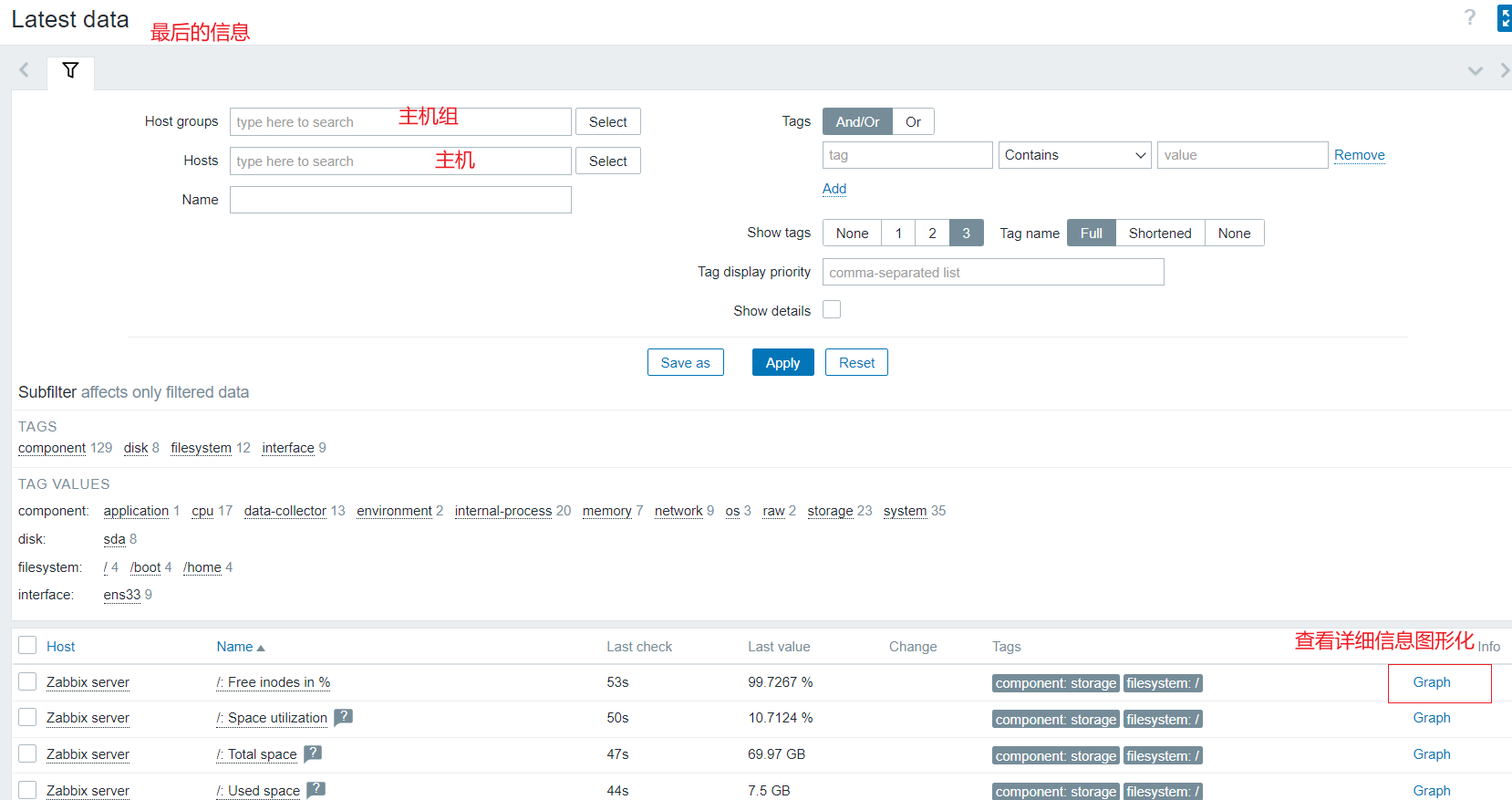This screenshot has height=800, width=1512.
Task: Filter interface value ens33
Action: (x=121, y=595)
